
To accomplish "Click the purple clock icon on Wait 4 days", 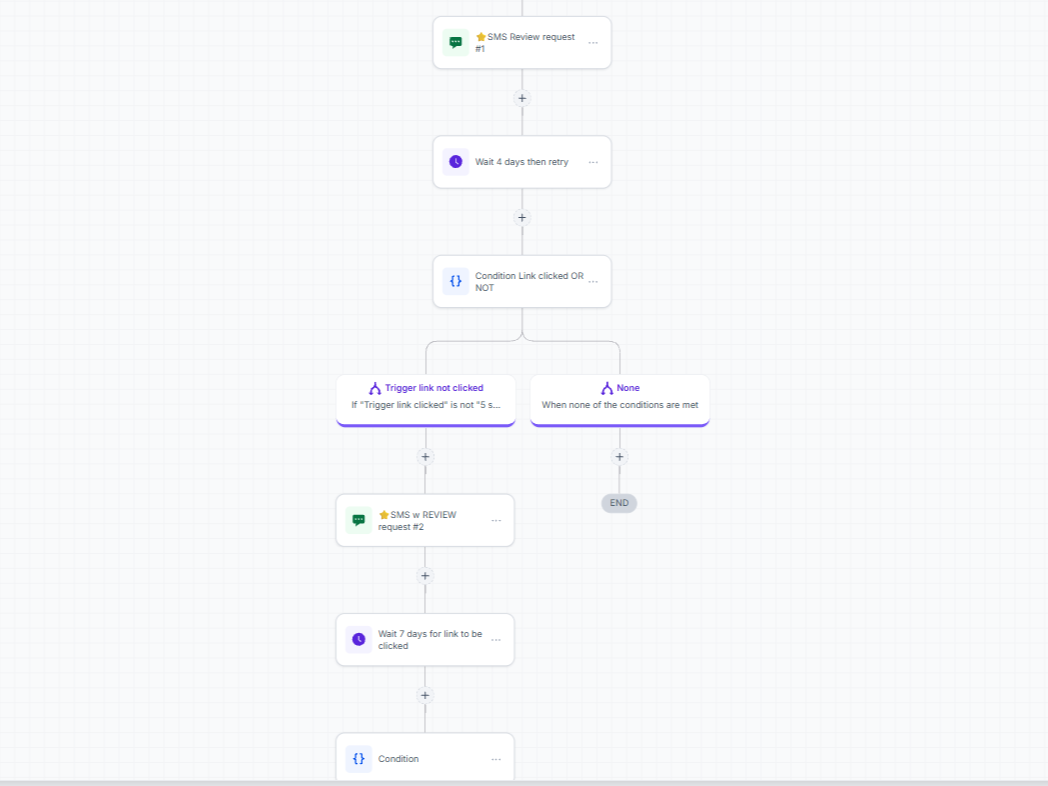I will pyautogui.click(x=455, y=162).
